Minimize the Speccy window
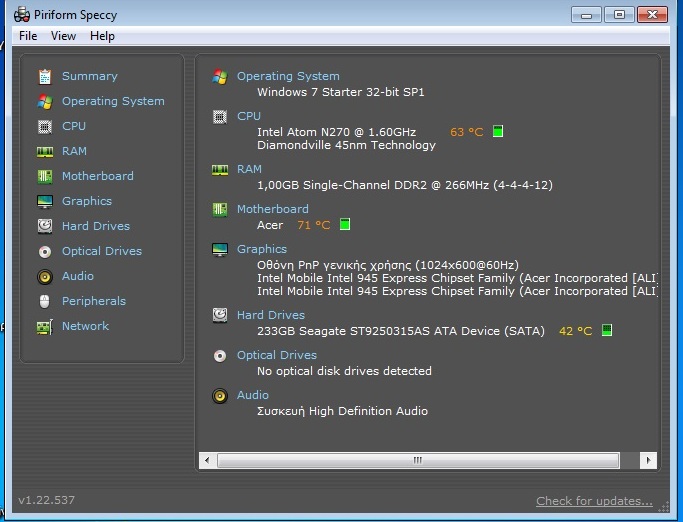 click(586, 15)
